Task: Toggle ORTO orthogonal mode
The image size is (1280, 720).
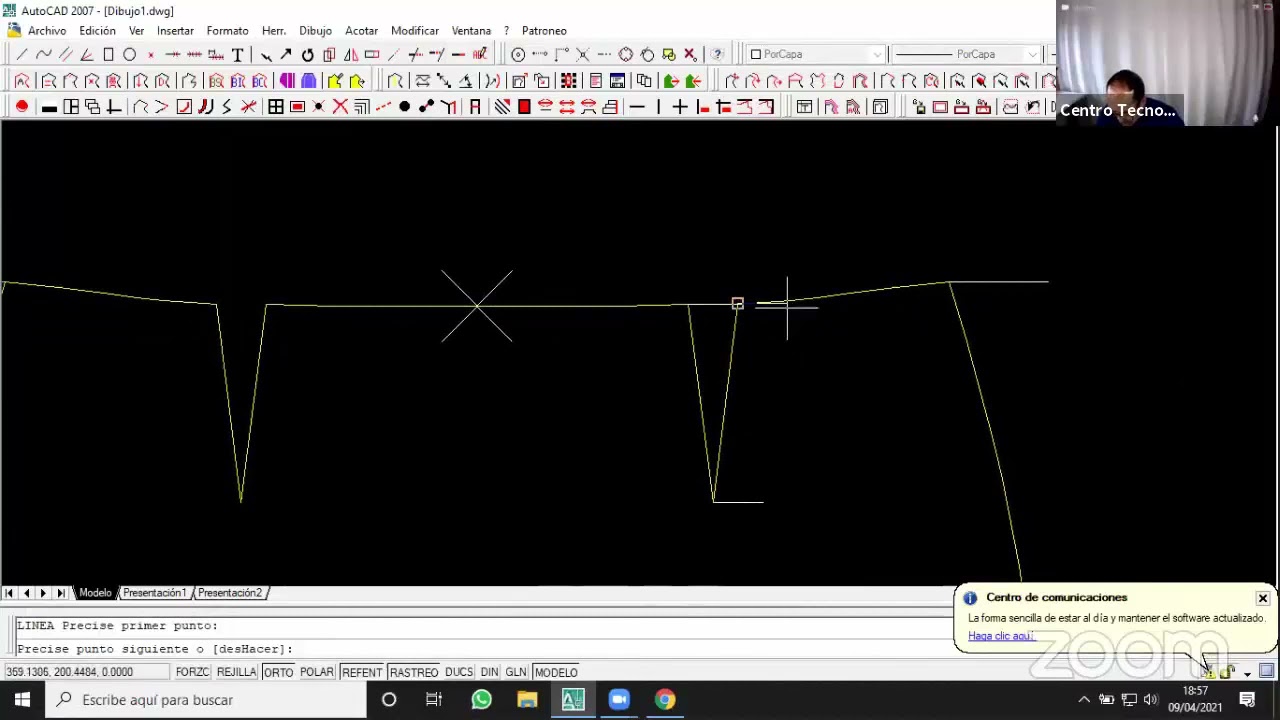Action: point(278,672)
